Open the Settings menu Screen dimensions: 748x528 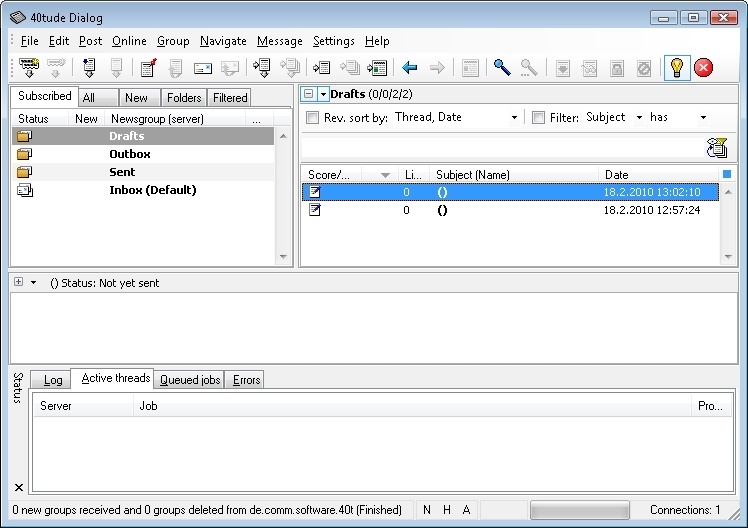[333, 41]
